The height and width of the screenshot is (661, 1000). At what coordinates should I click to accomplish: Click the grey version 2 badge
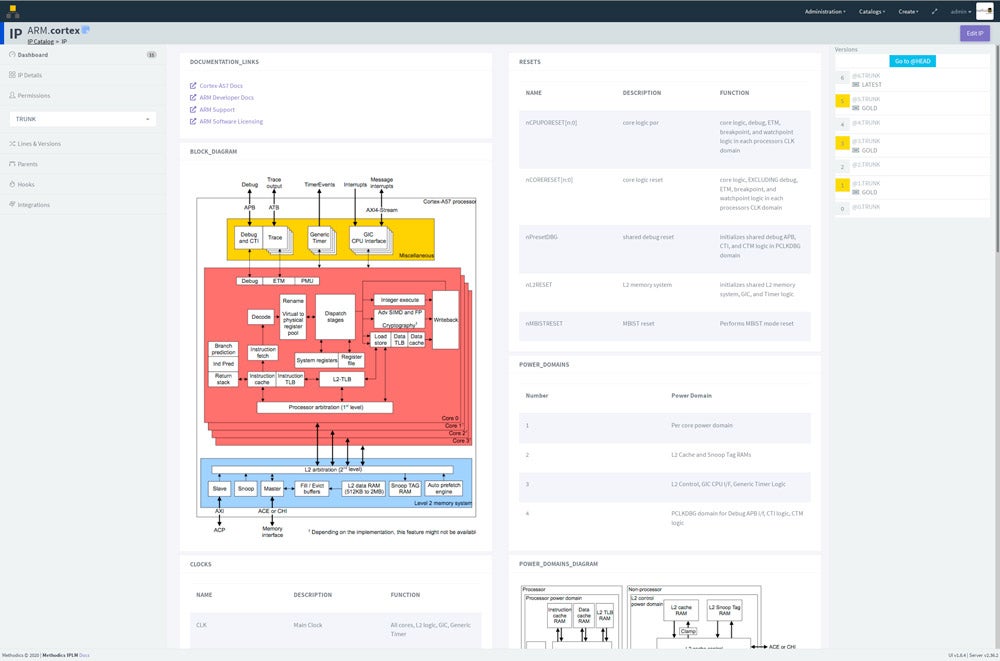tap(842, 167)
